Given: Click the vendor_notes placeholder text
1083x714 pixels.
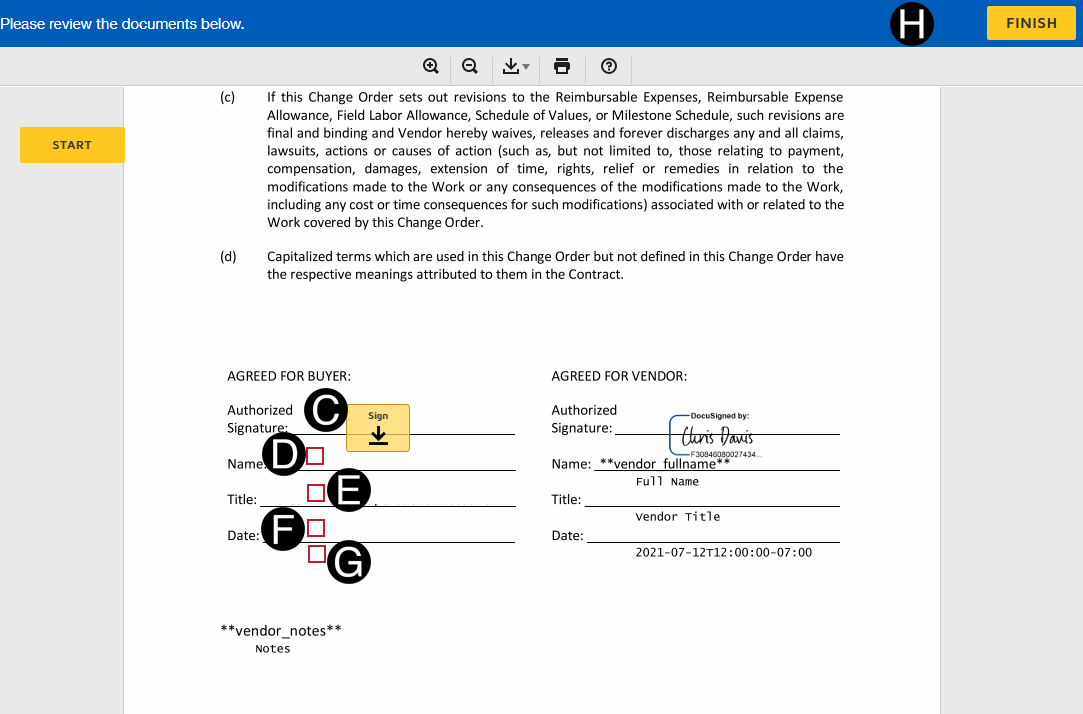Looking at the screenshot, I should 281,631.
